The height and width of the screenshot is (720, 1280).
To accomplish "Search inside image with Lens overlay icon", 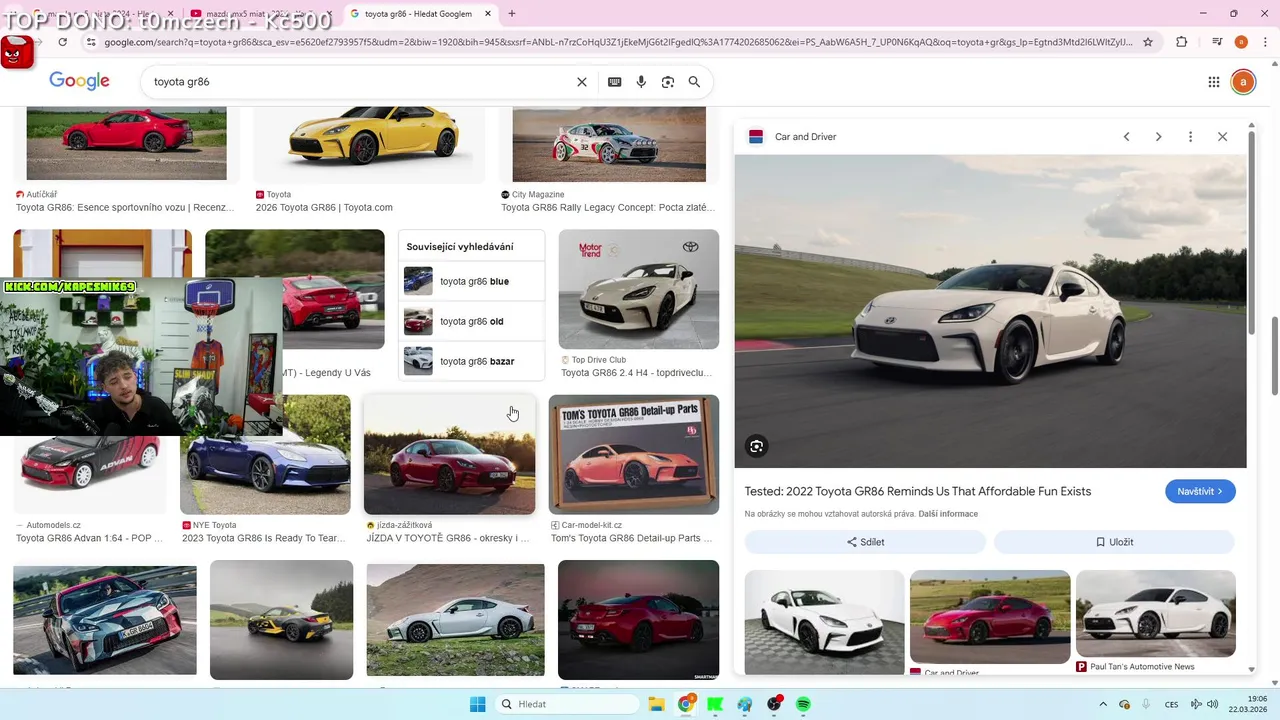I will click(x=757, y=447).
